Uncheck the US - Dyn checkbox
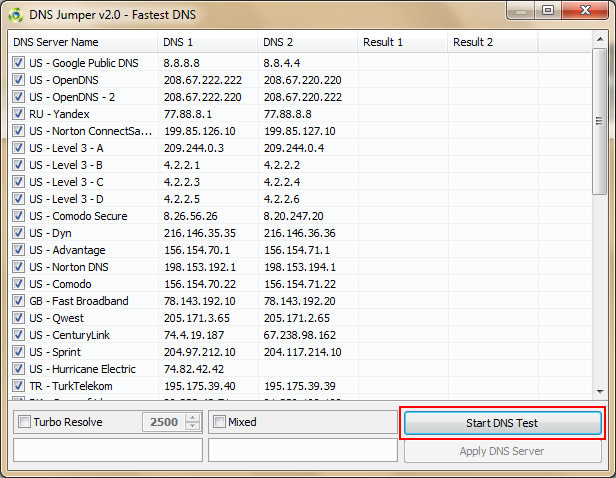 click(18, 233)
